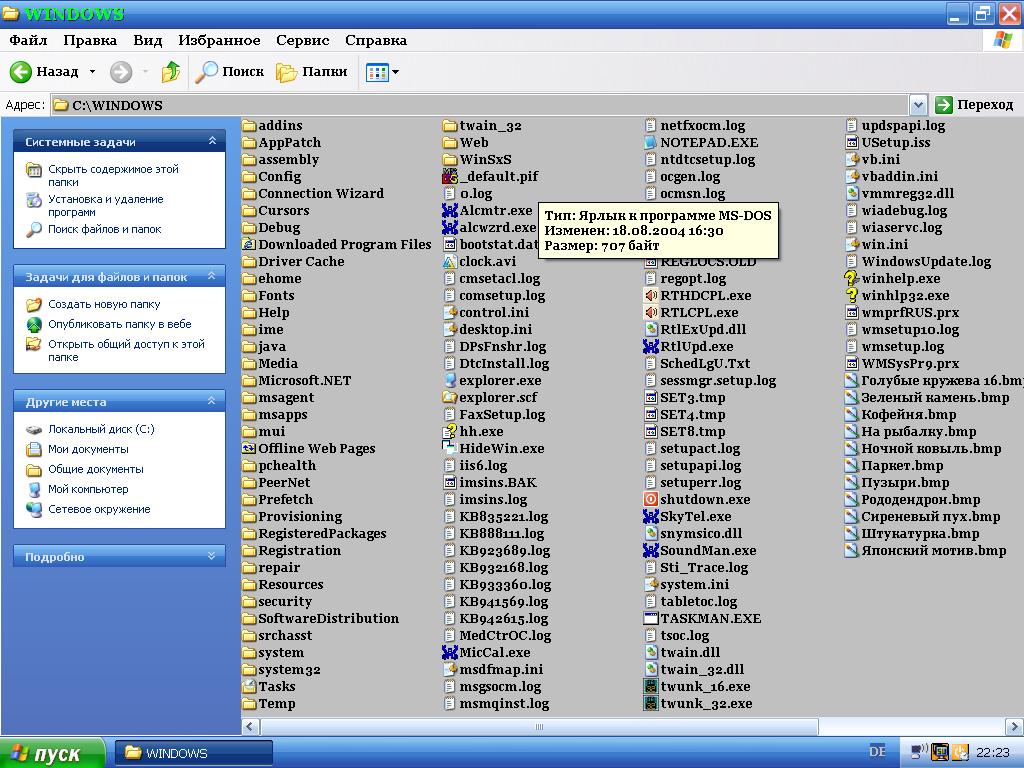Select the RTHDCPL.exe speaker icon

point(650,295)
